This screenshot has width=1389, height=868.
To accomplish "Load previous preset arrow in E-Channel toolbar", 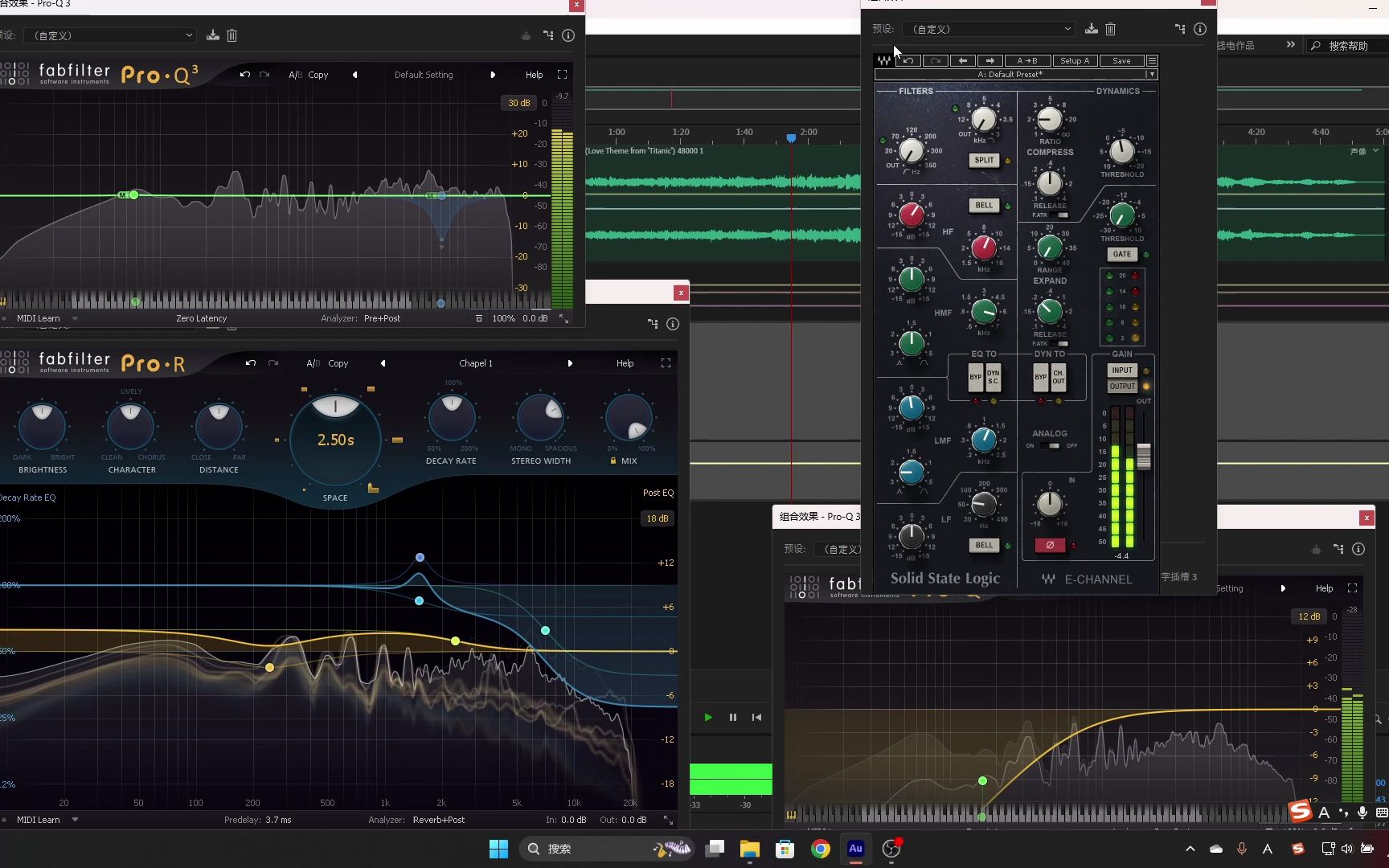I will coord(962,60).
